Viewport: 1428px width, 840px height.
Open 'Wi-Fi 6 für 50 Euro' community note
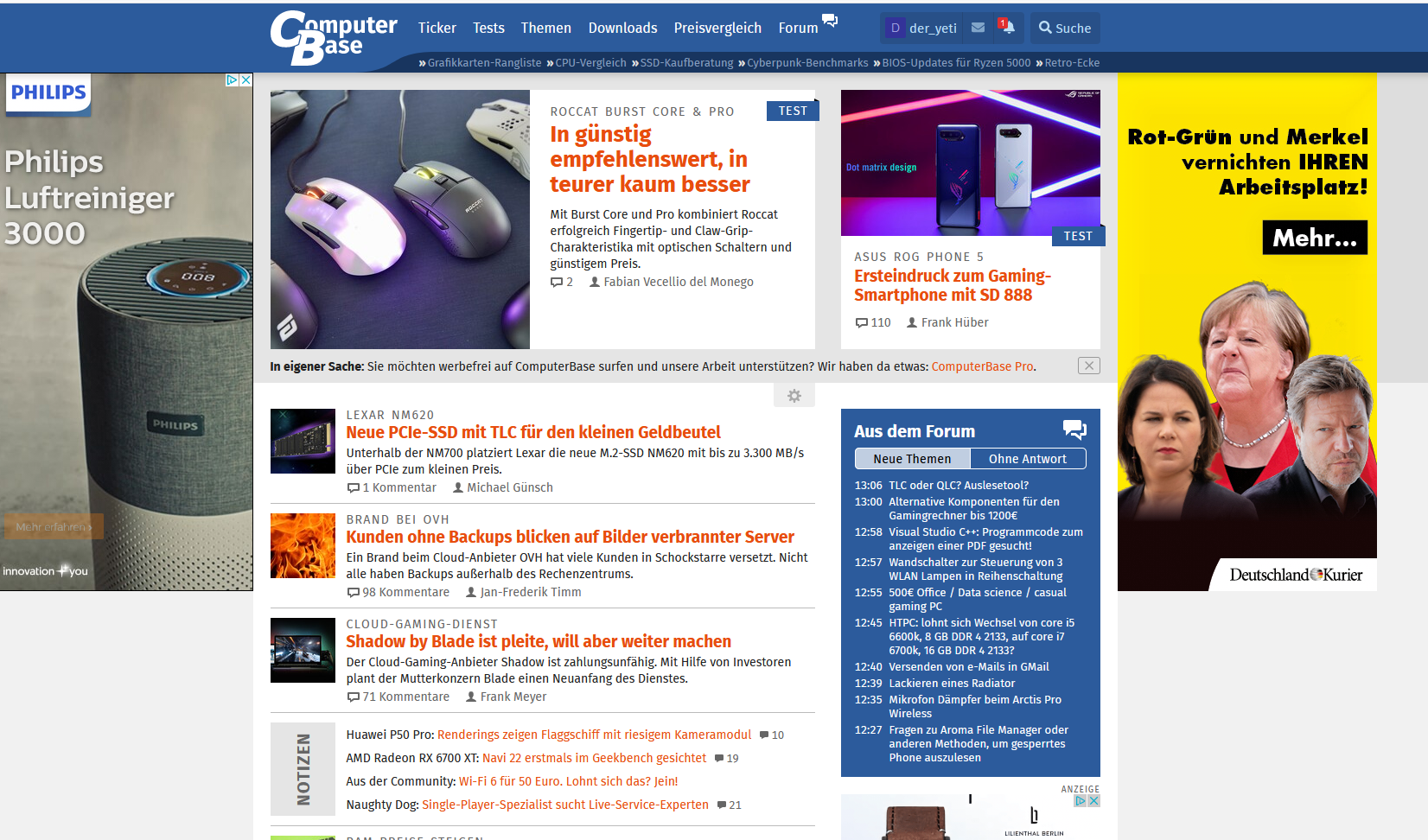tap(568, 781)
